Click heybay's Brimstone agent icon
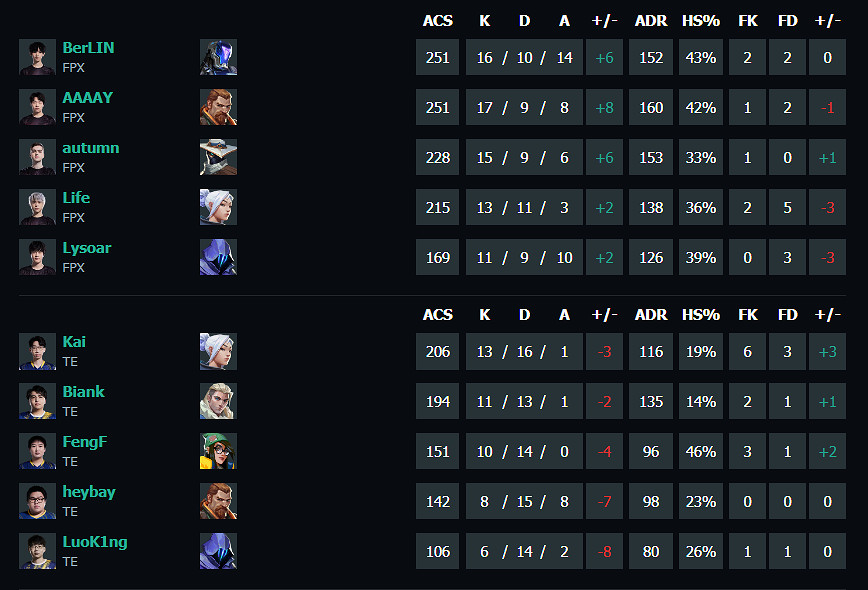This screenshot has height=590, width=868. coord(218,501)
